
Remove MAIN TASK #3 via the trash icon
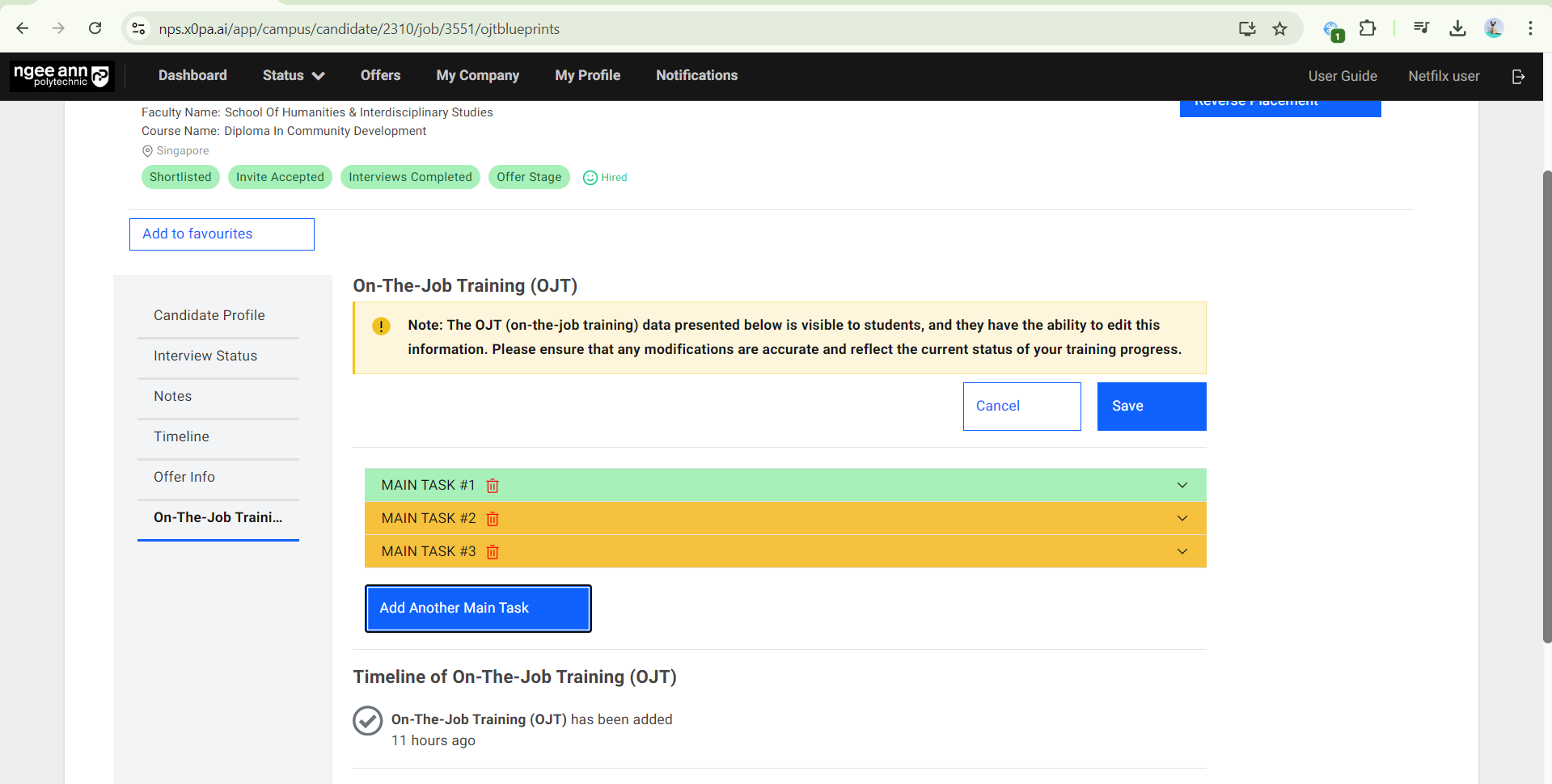click(493, 551)
